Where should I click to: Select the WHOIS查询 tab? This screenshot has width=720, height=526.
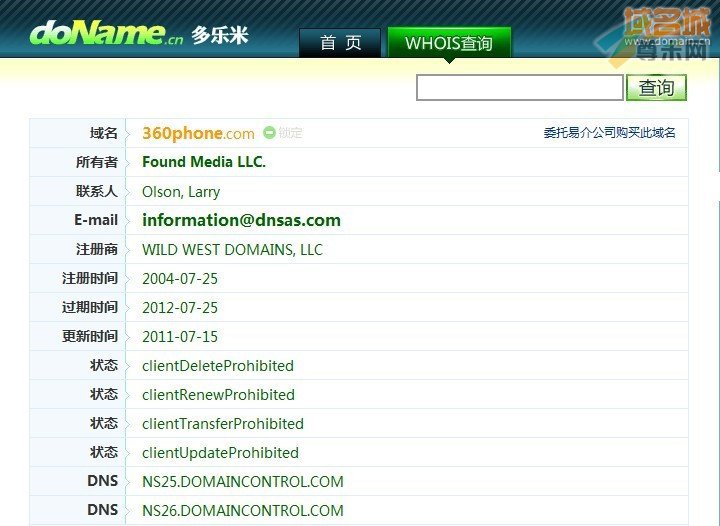449,43
